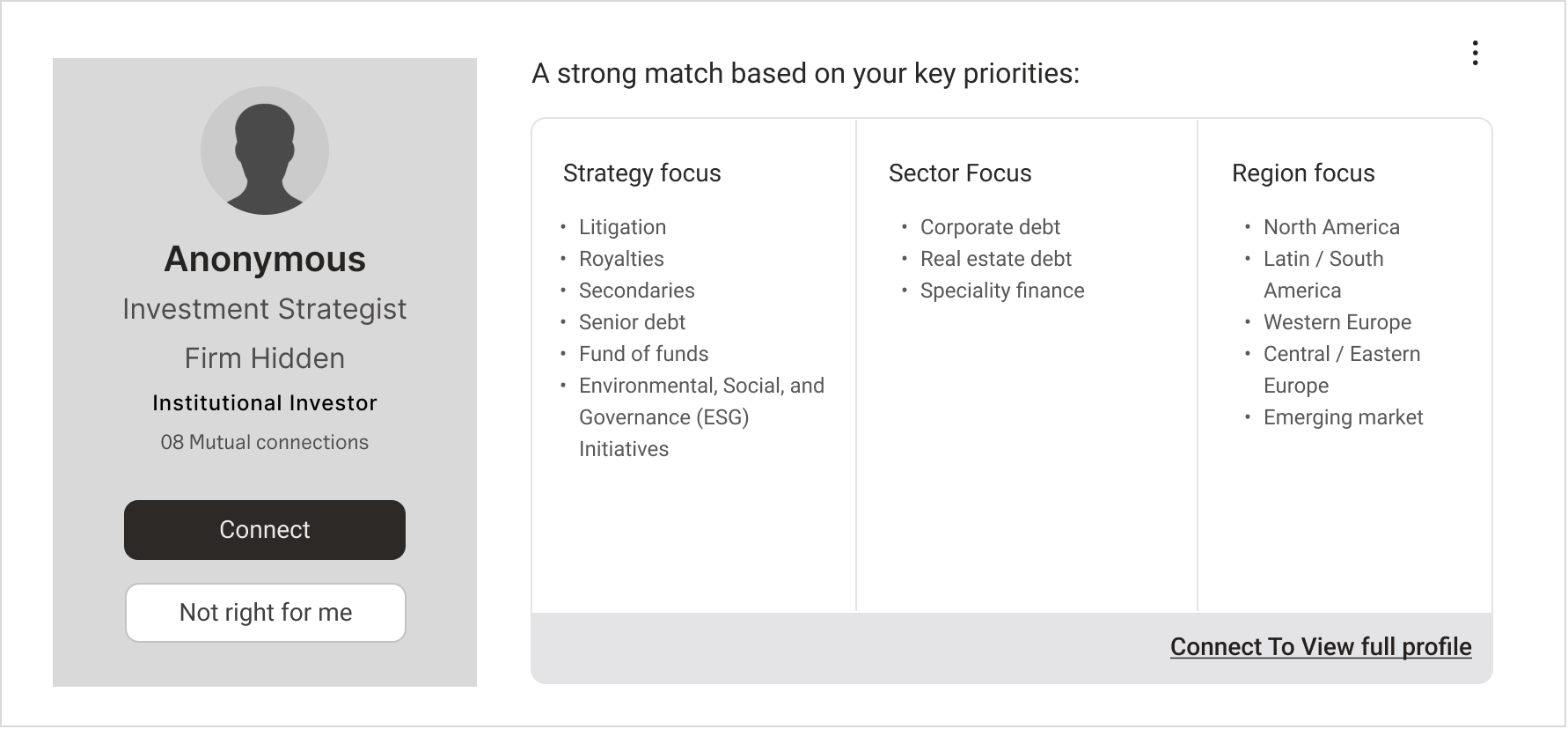The height and width of the screenshot is (729, 1568).
Task: Open Connect To View full profile link
Action: click(x=1320, y=647)
